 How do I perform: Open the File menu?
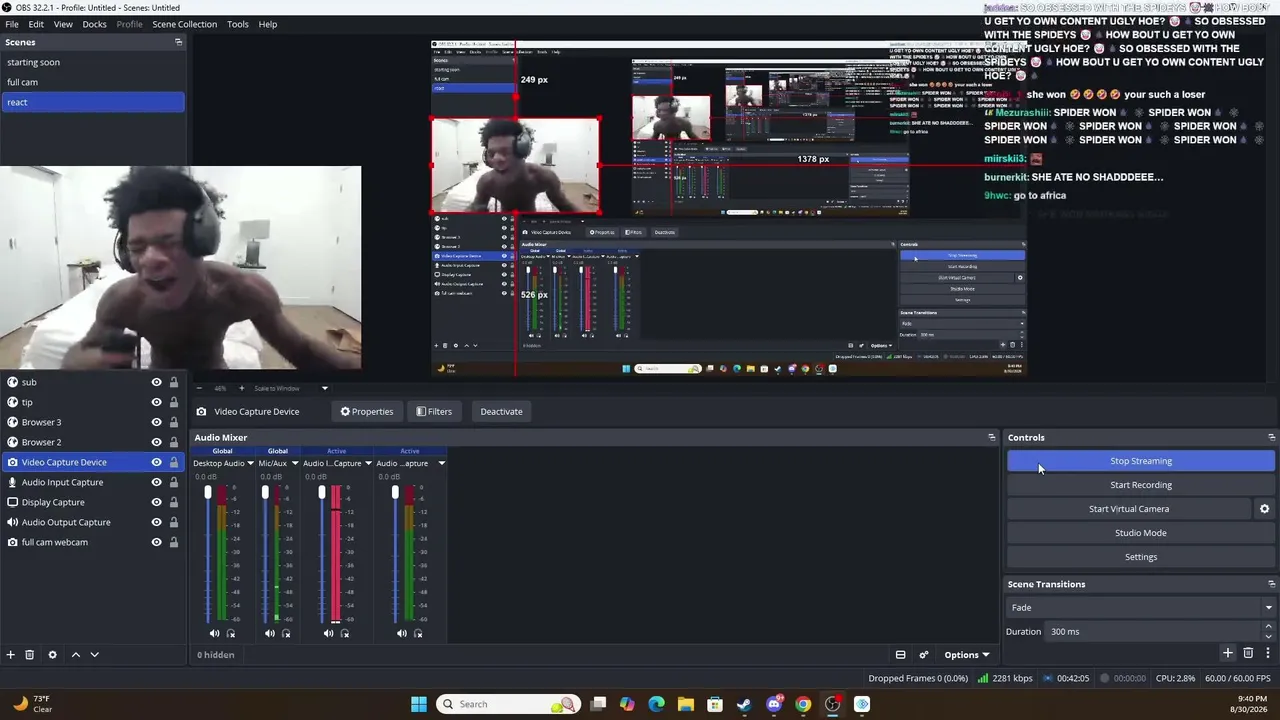12,24
